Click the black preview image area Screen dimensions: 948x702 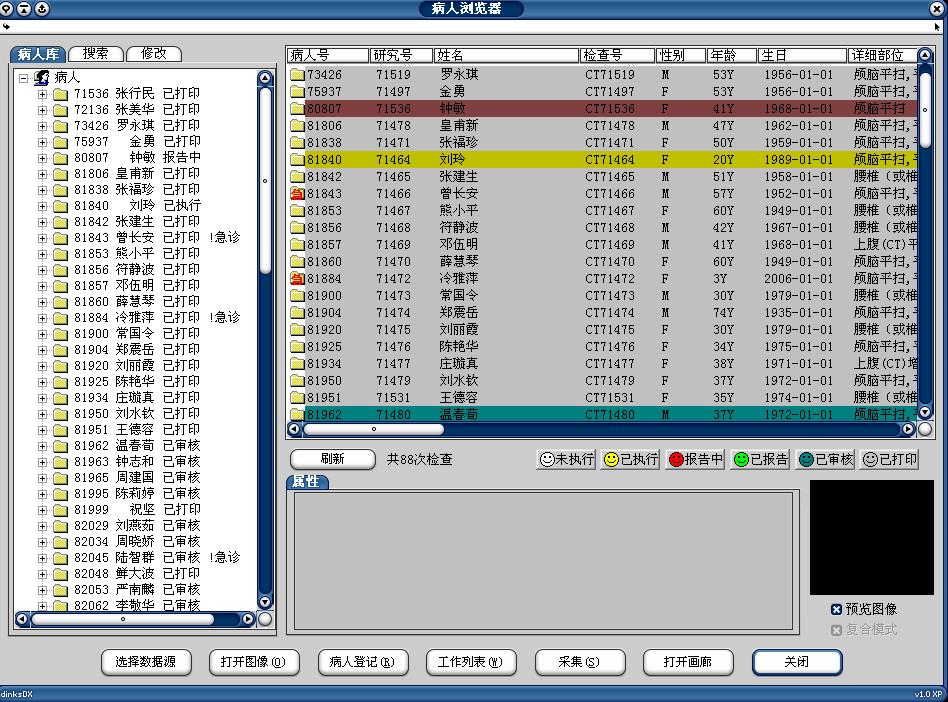click(x=872, y=538)
